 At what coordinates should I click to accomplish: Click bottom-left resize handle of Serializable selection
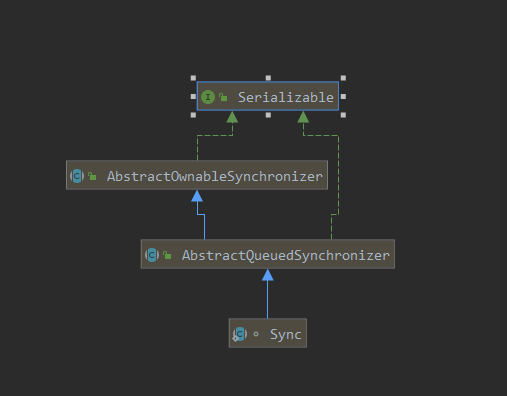pyautogui.click(x=193, y=115)
